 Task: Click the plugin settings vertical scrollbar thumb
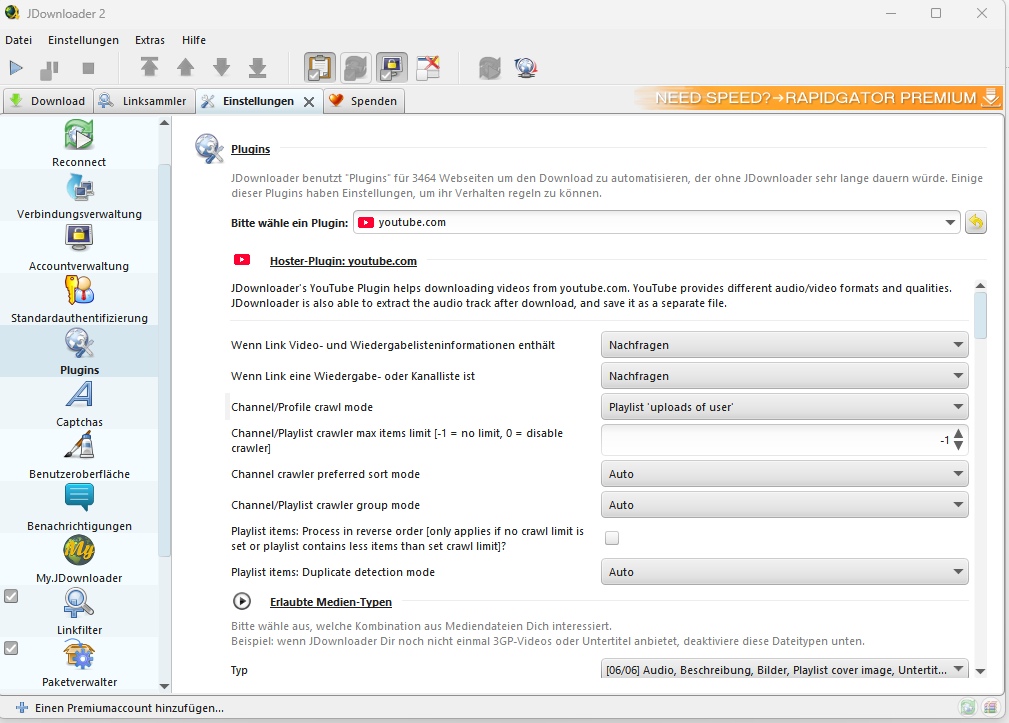[980, 315]
